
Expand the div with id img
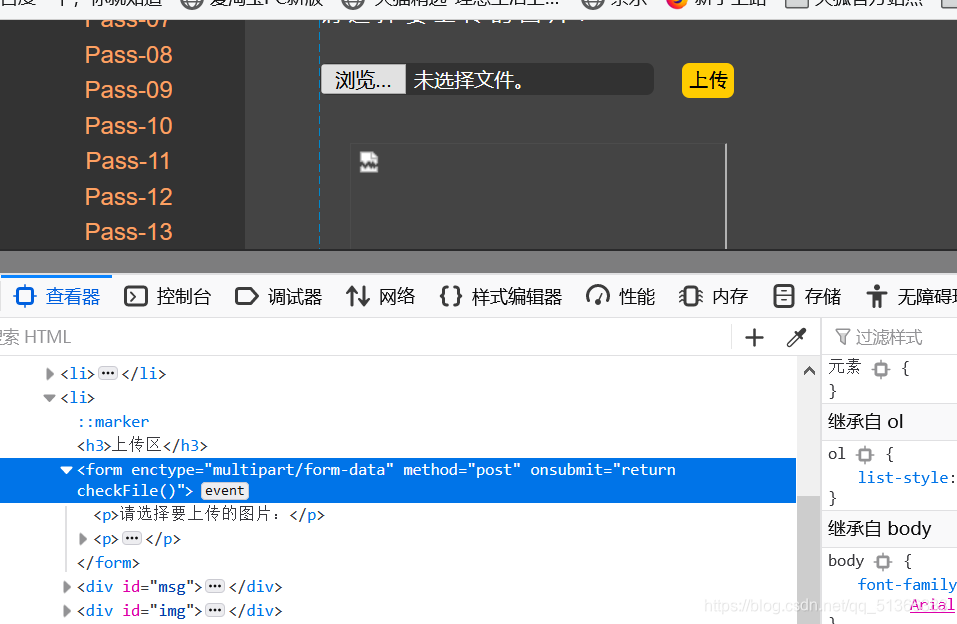67,610
